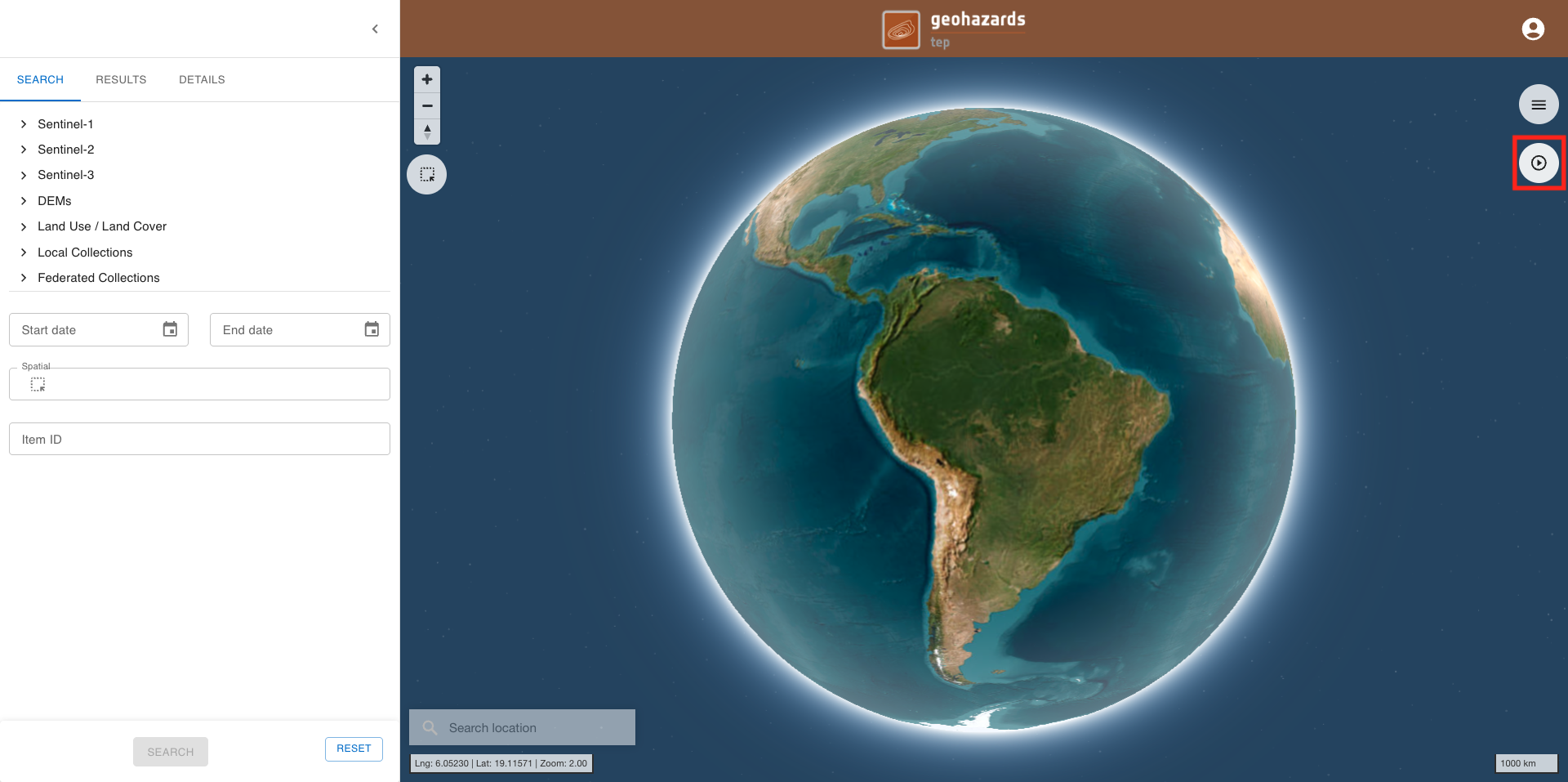Switch to the DETAILS tab
Viewport: 1568px width, 782px height.
pyautogui.click(x=202, y=79)
